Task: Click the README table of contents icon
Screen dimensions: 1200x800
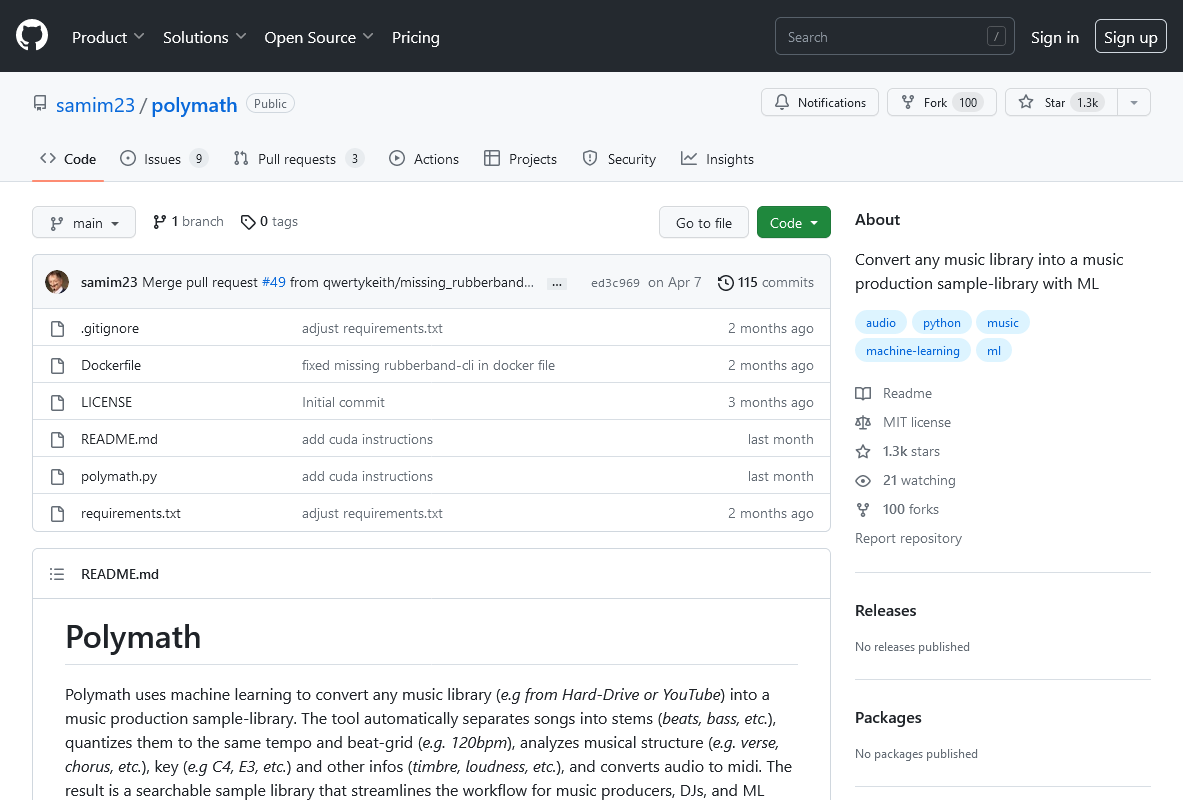Action: 57,574
